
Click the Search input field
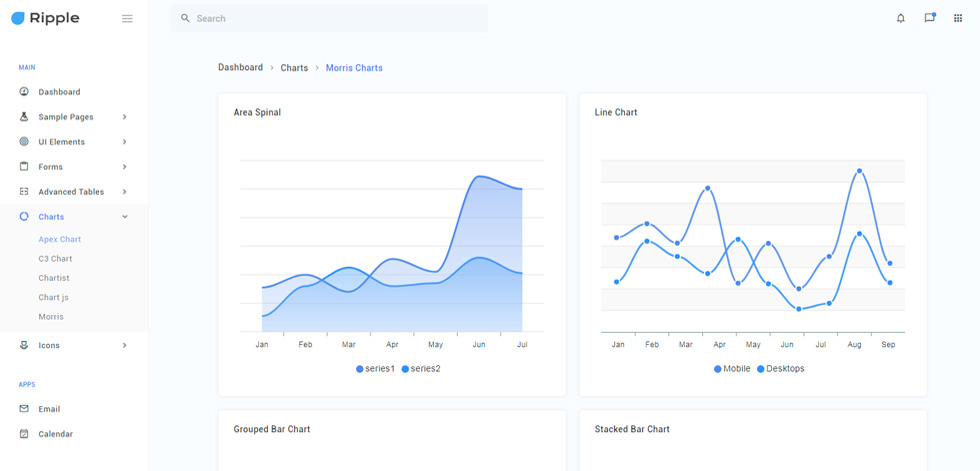[x=329, y=19]
